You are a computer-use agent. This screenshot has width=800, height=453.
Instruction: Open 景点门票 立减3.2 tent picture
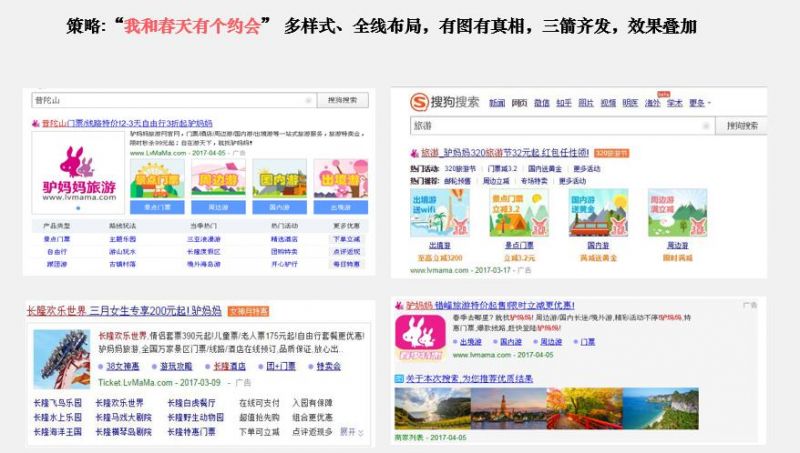[x=519, y=213]
